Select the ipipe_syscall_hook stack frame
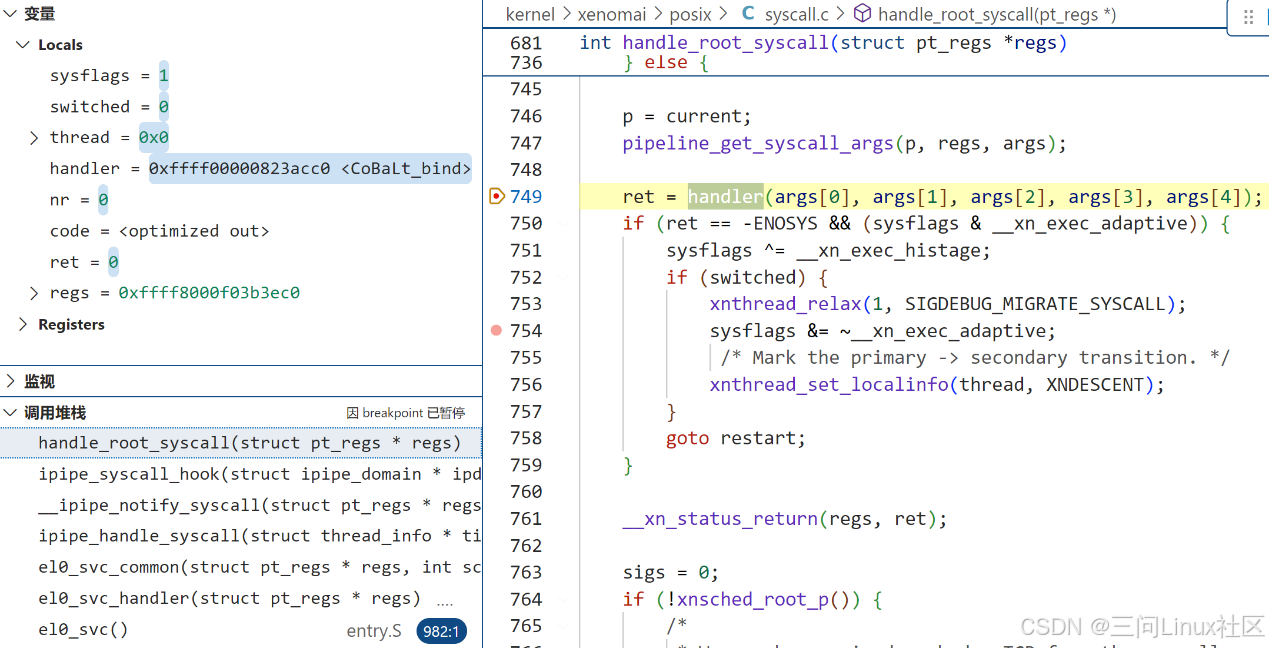The width and height of the screenshot is (1269, 648). (x=240, y=474)
